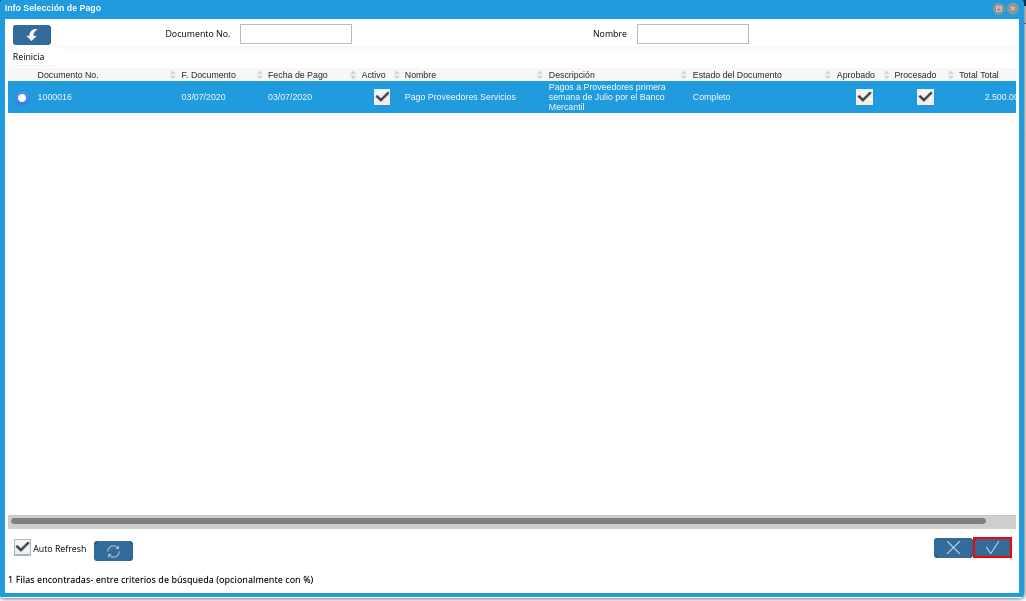Toggle the Activo checkbox in row 1000016
The image size is (1026, 601).
[382, 97]
